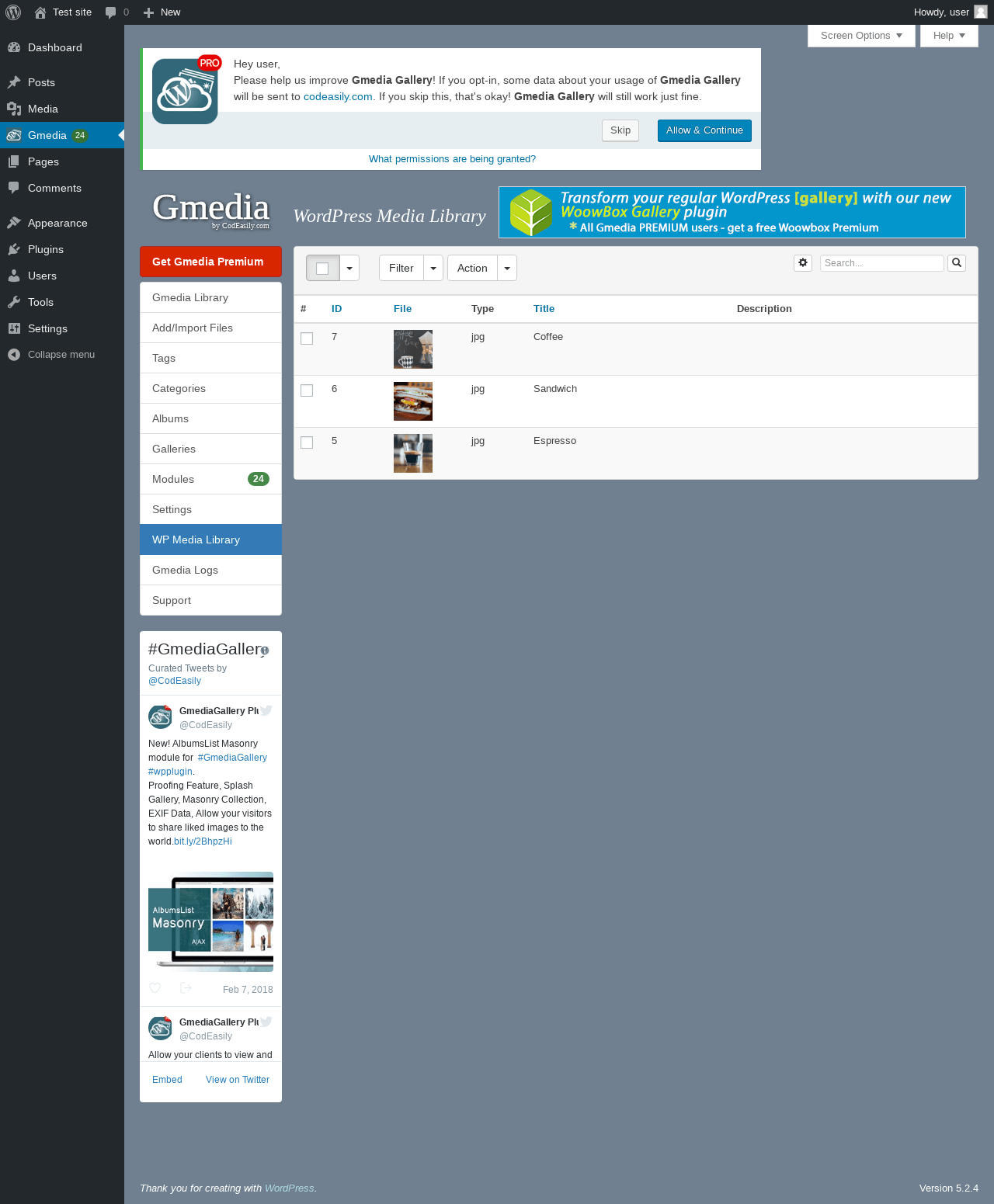
Task: Open the Espresso image thumbnail
Action: [x=413, y=453]
